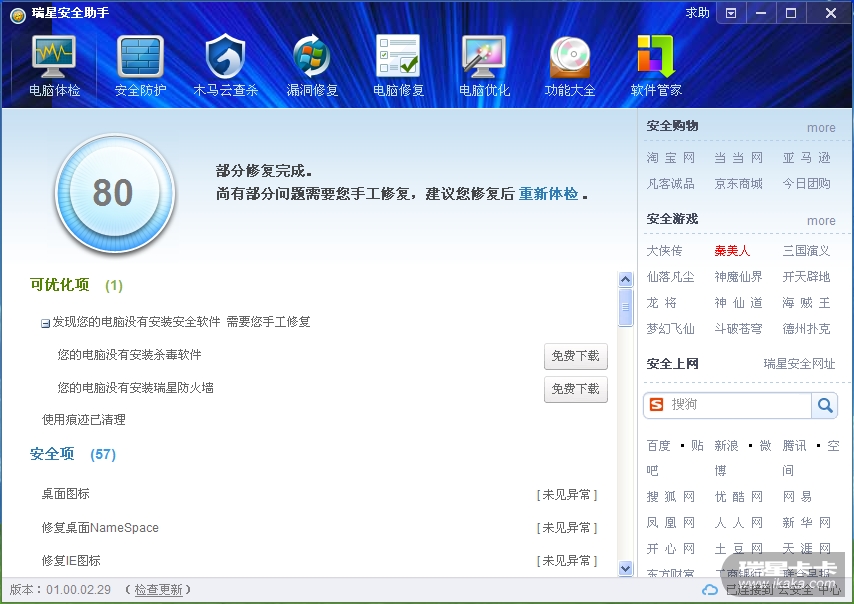Open the 人人网 site link
The width and height of the screenshot is (854, 604).
(x=739, y=523)
